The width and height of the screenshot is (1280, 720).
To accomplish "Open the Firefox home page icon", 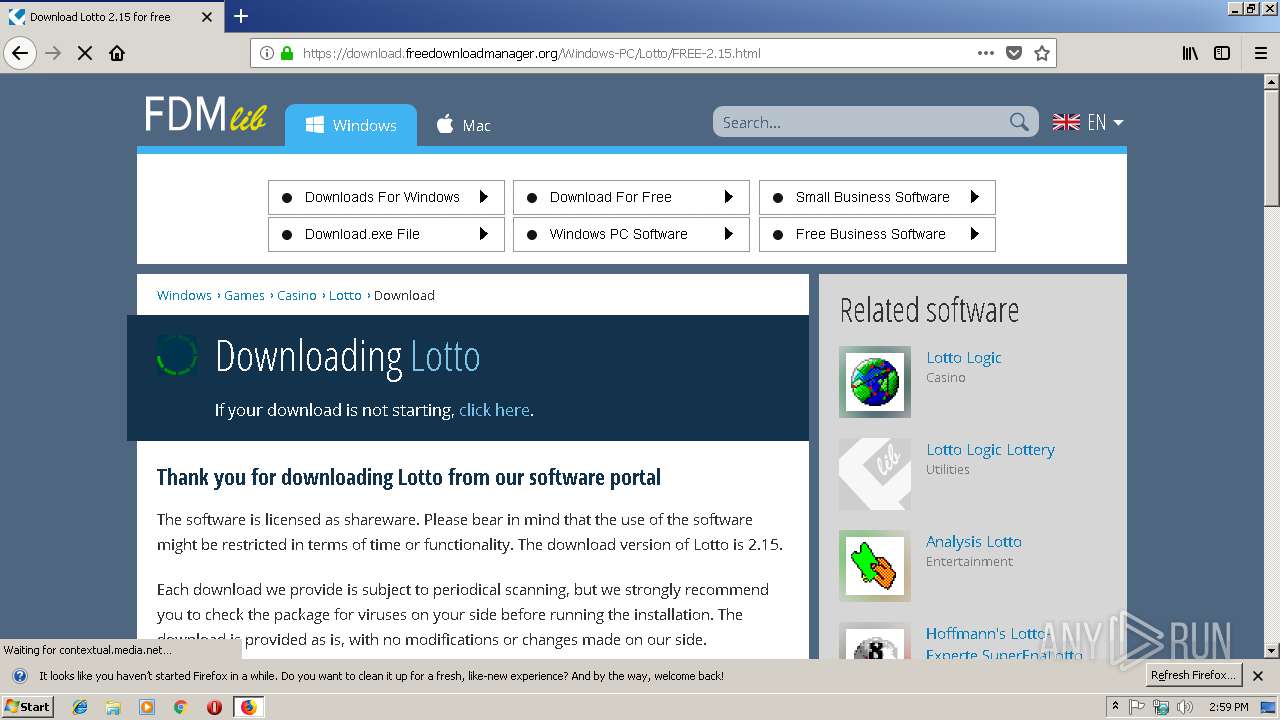I will pyautogui.click(x=117, y=53).
